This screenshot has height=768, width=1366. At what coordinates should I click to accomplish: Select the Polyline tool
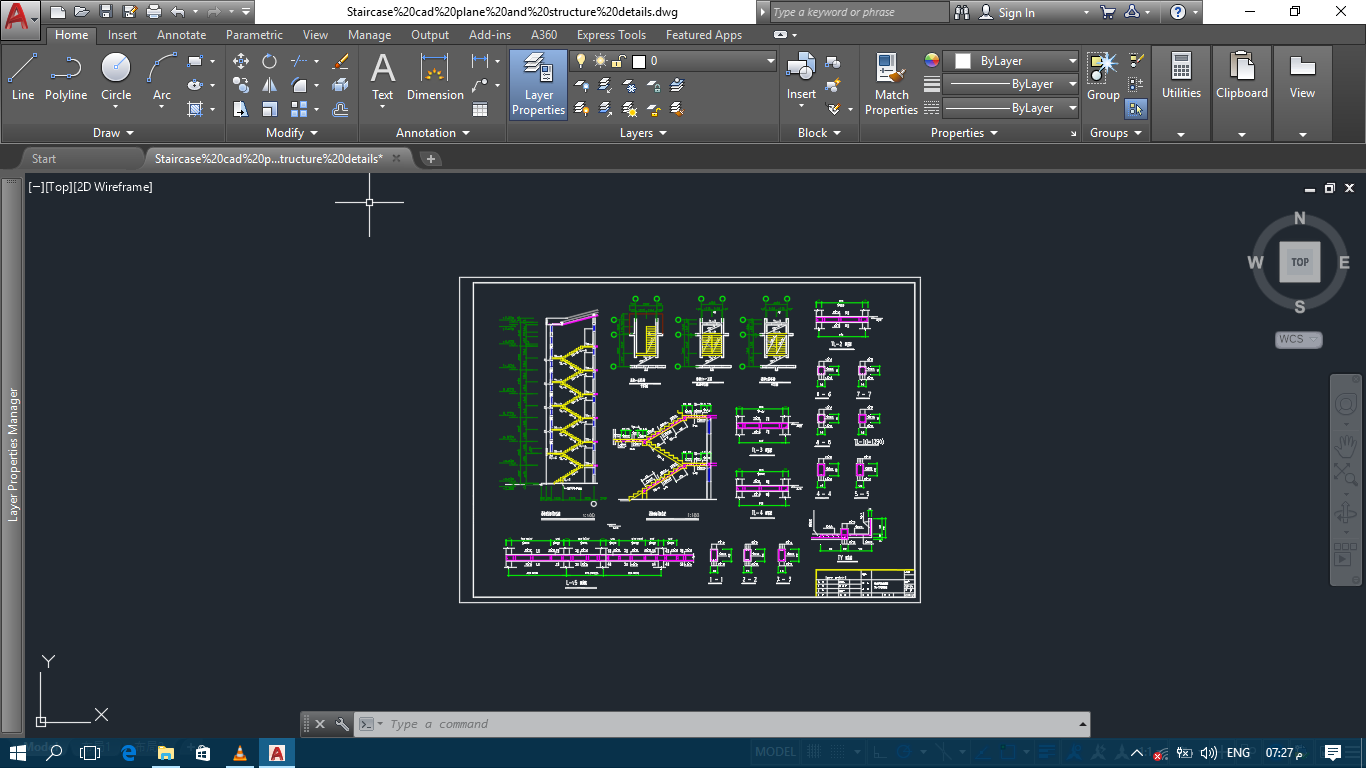(x=66, y=77)
